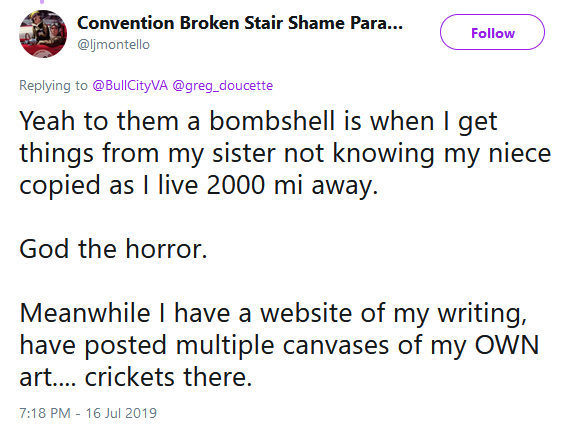The width and height of the screenshot is (563, 431).
Task: Select the word 'bombshell' in the tweet
Action: tap(272, 121)
